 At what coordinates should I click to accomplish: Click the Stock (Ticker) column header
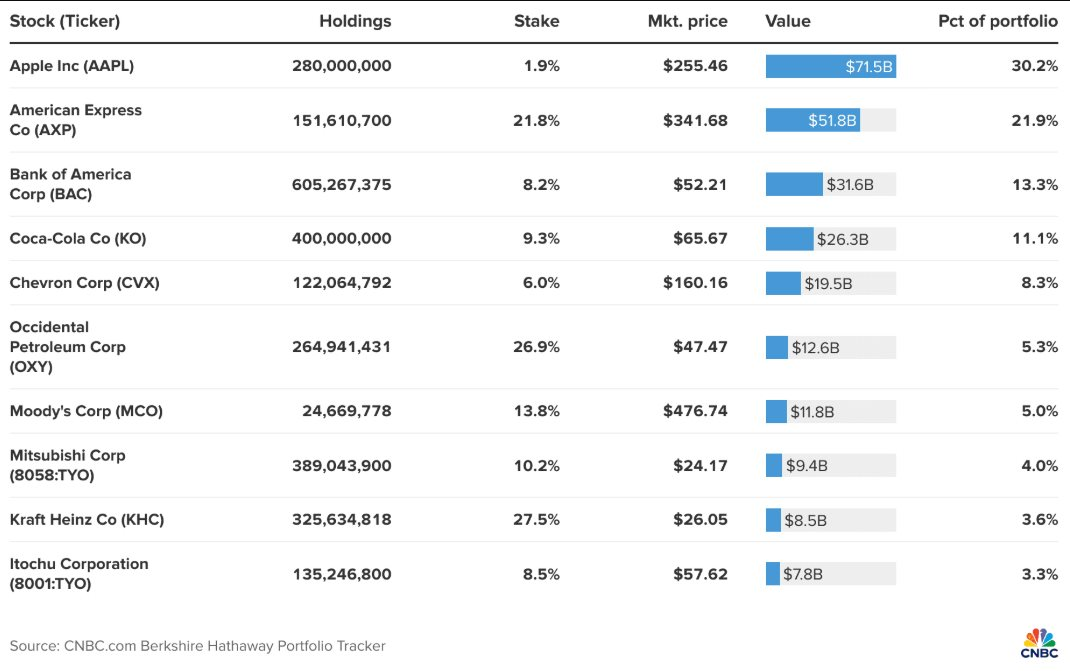pyautogui.click(x=65, y=21)
